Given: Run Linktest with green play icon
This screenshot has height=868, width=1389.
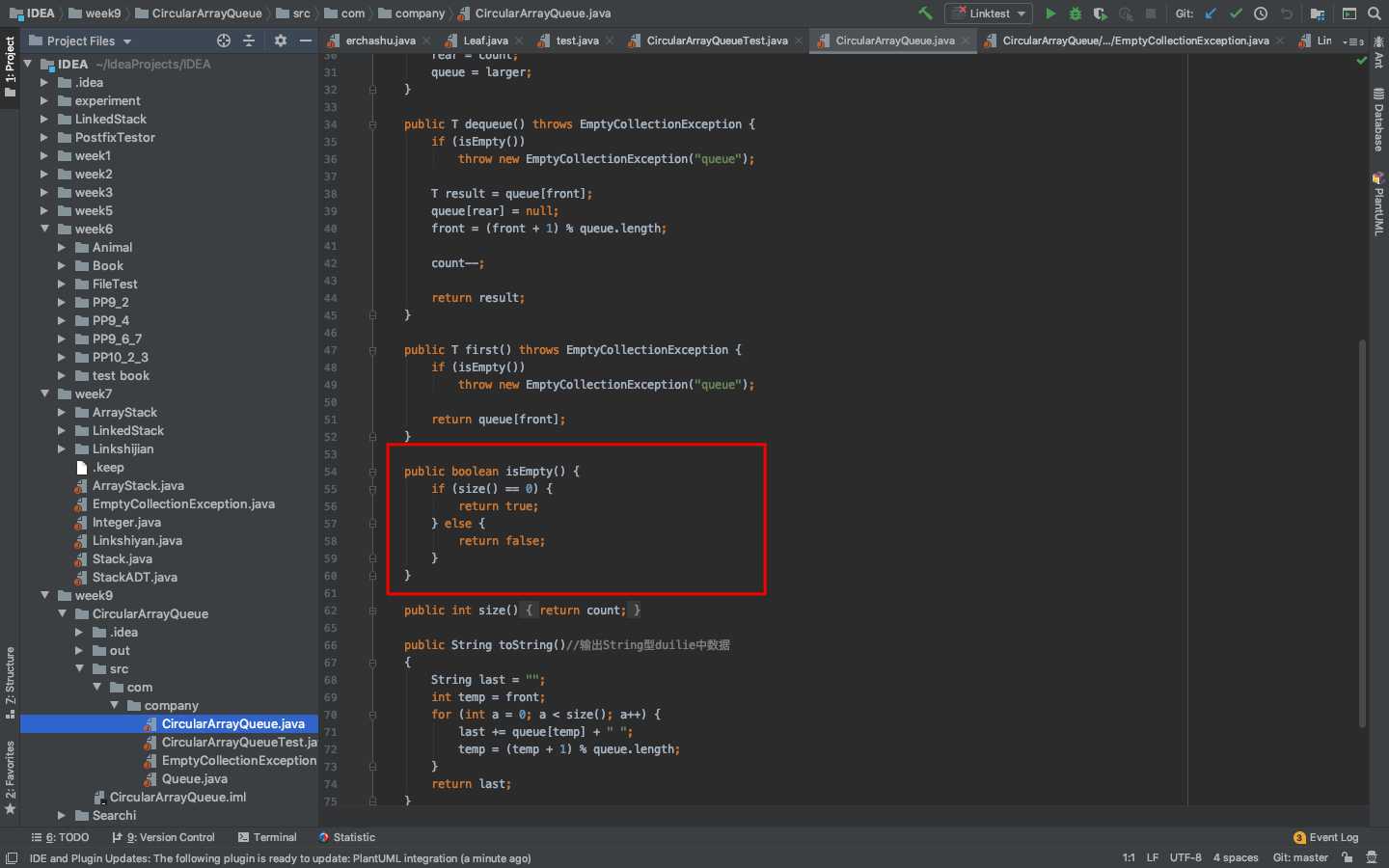Looking at the screenshot, I should pyautogui.click(x=1050, y=14).
